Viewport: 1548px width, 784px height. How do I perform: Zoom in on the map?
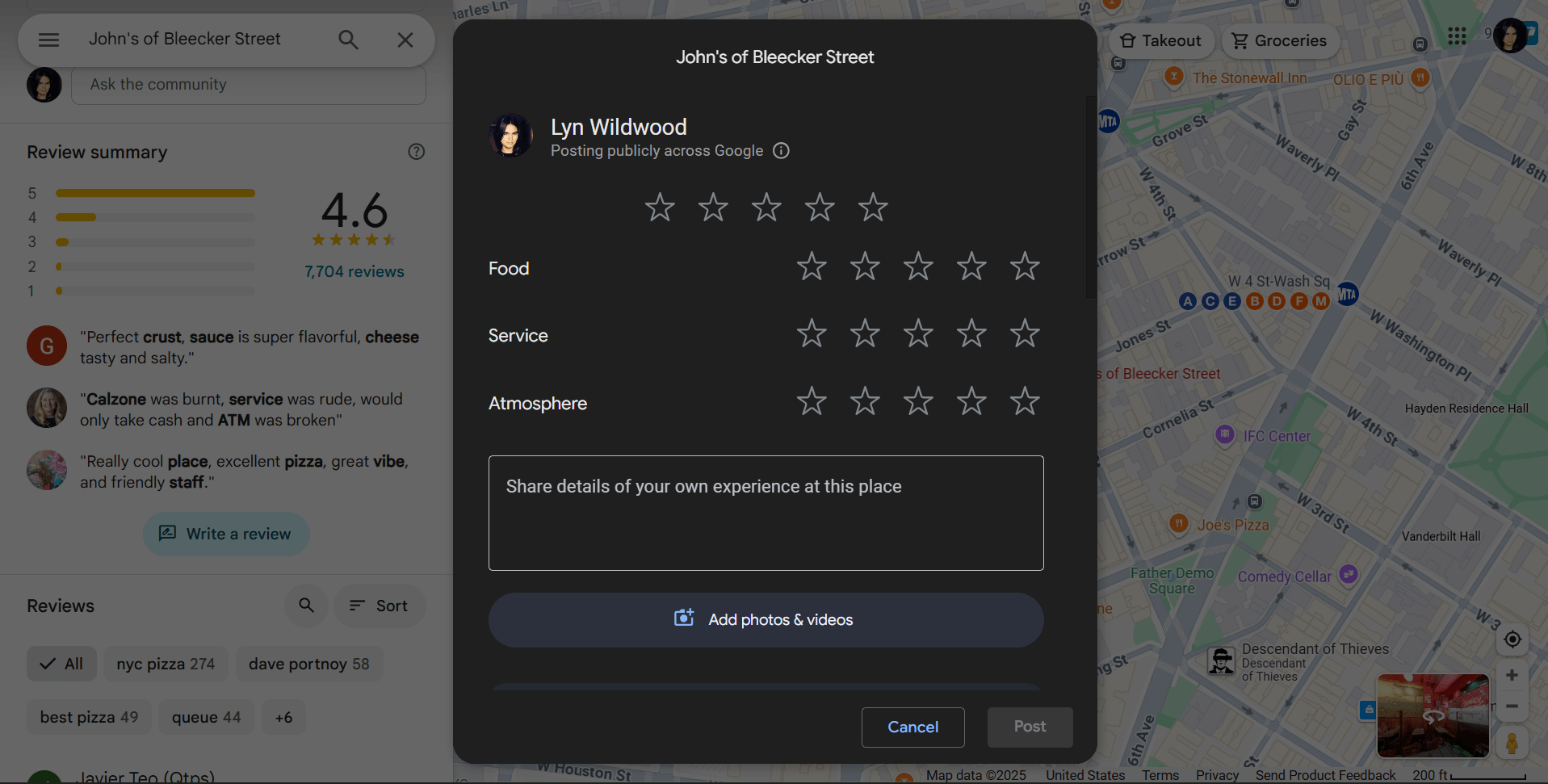(x=1512, y=675)
